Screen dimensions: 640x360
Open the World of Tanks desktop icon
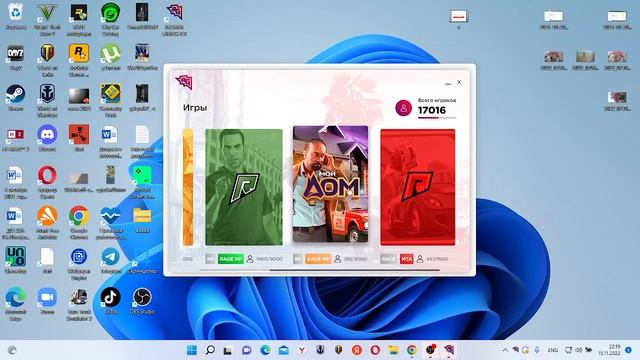click(x=47, y=60)
